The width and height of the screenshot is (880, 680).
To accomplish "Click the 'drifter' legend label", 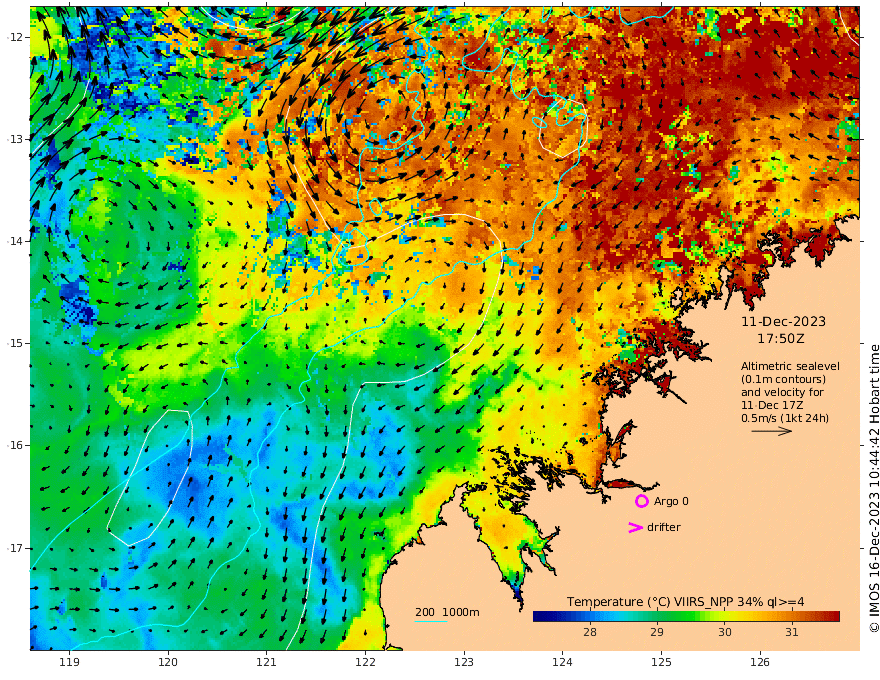I will [664, 527].
